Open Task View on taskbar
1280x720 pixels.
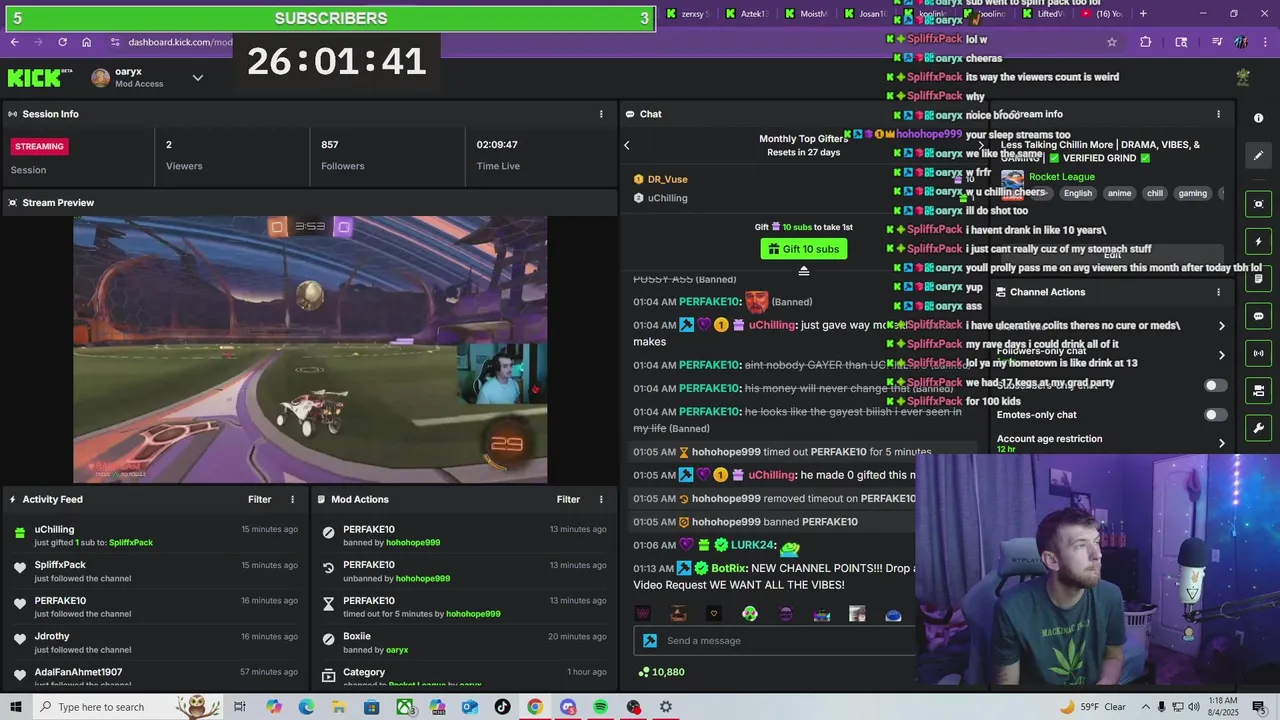click(240, 707)
